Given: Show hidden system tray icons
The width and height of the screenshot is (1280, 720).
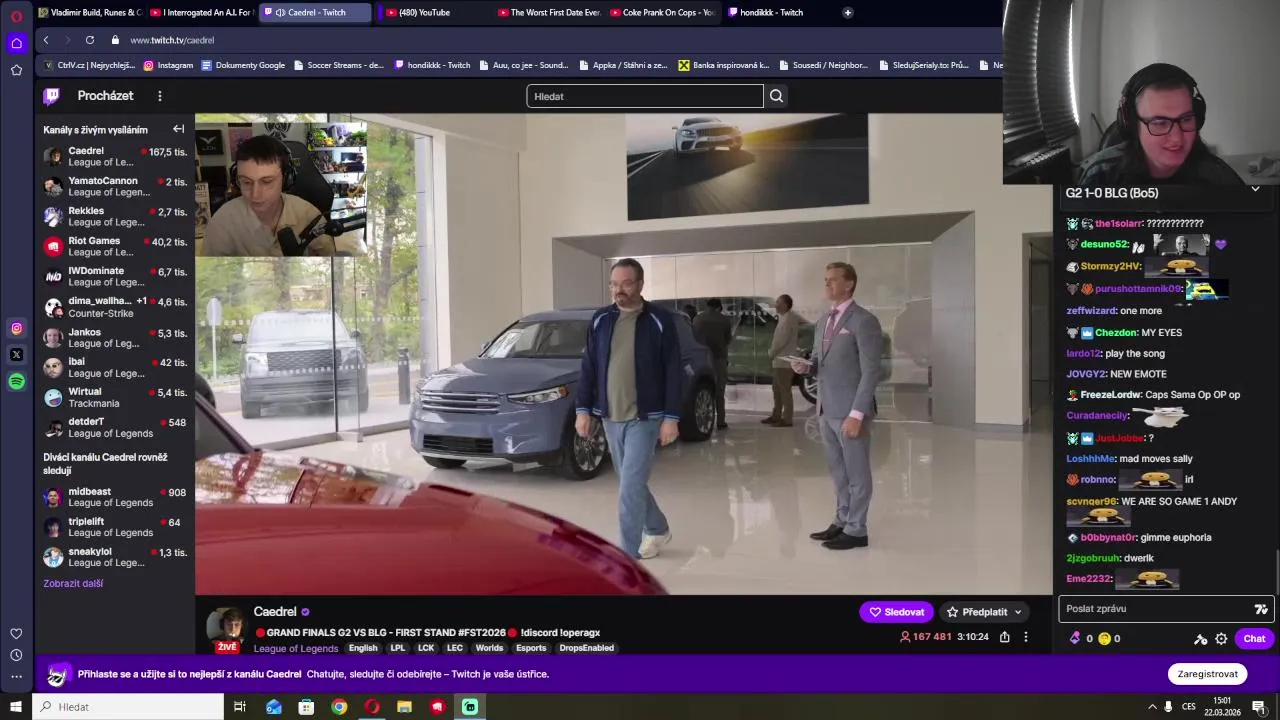Looking at the screenshot, I should (x=1152, y=707).
